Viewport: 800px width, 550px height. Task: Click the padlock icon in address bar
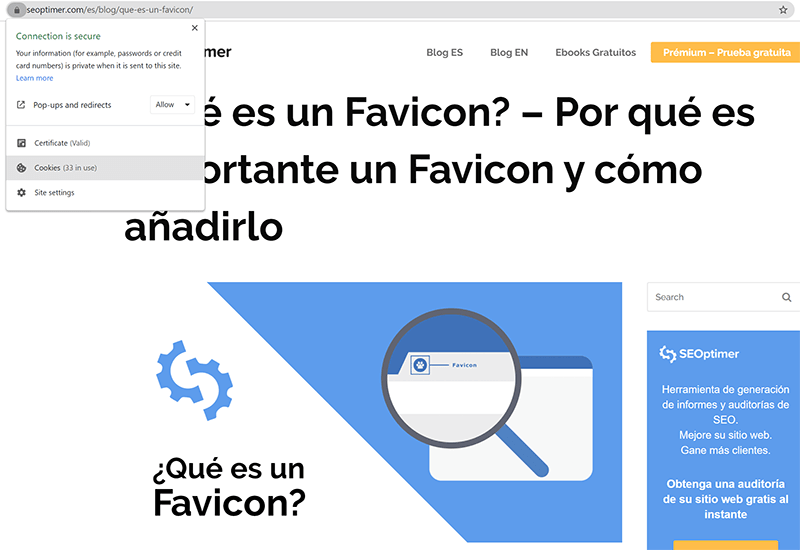point(16,10)
